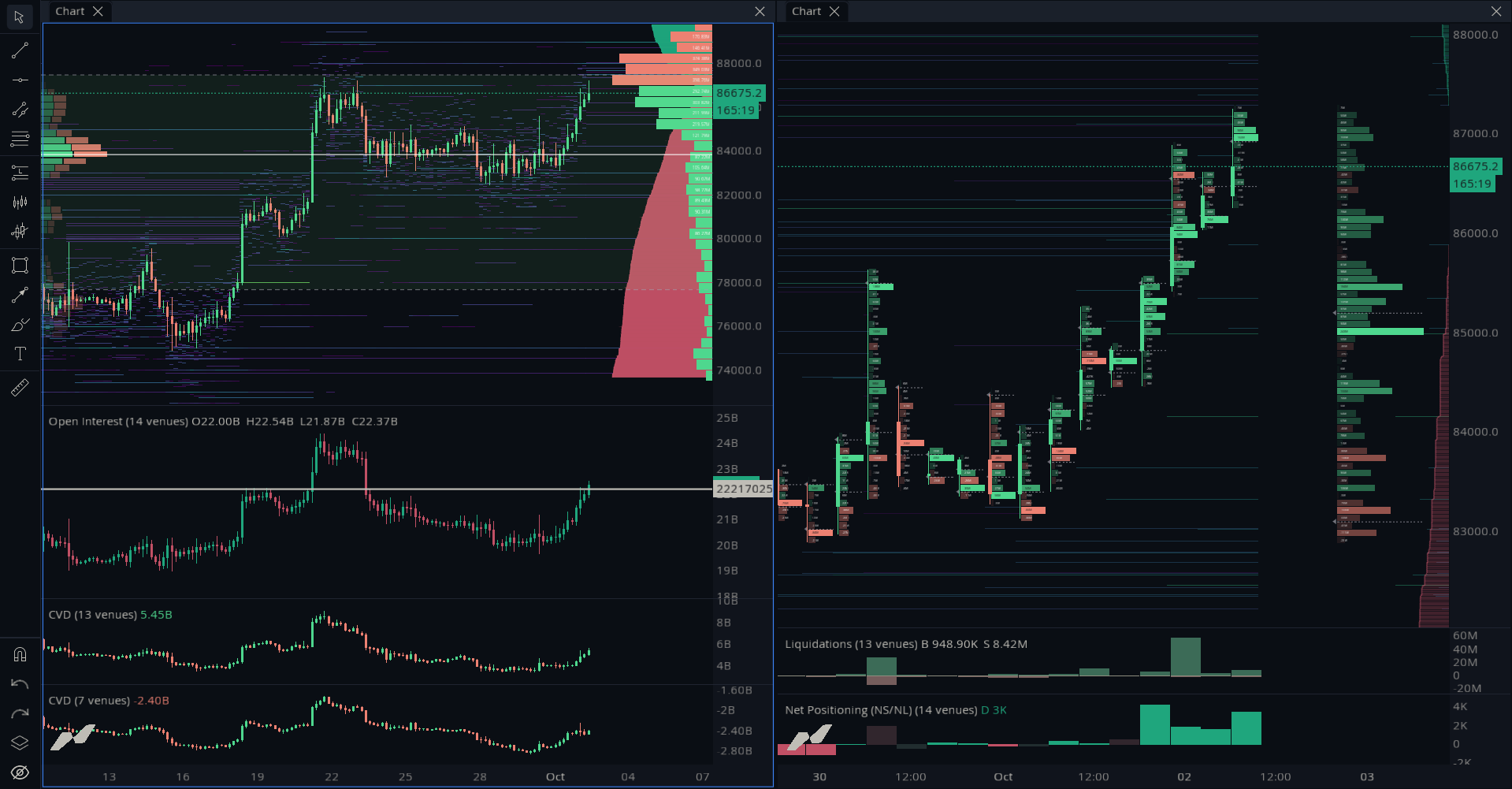Click the Open Interest (14 venues) label

point(118,422)
